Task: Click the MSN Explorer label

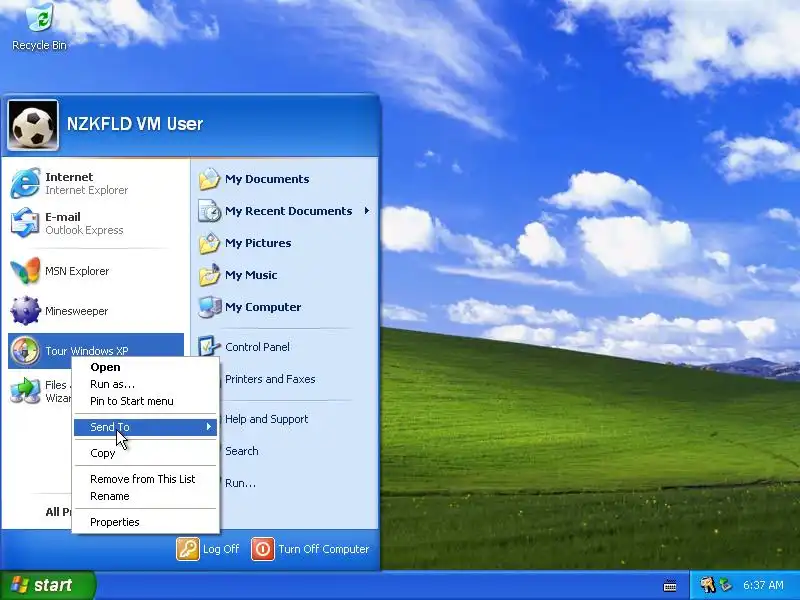Action: click(x=77, y=271)
